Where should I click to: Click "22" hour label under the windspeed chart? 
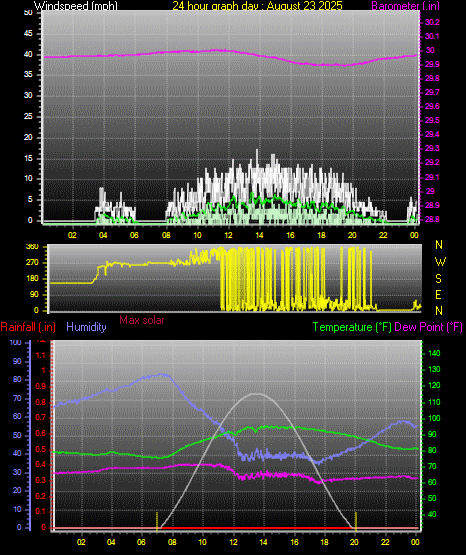[x=383, y=235]
